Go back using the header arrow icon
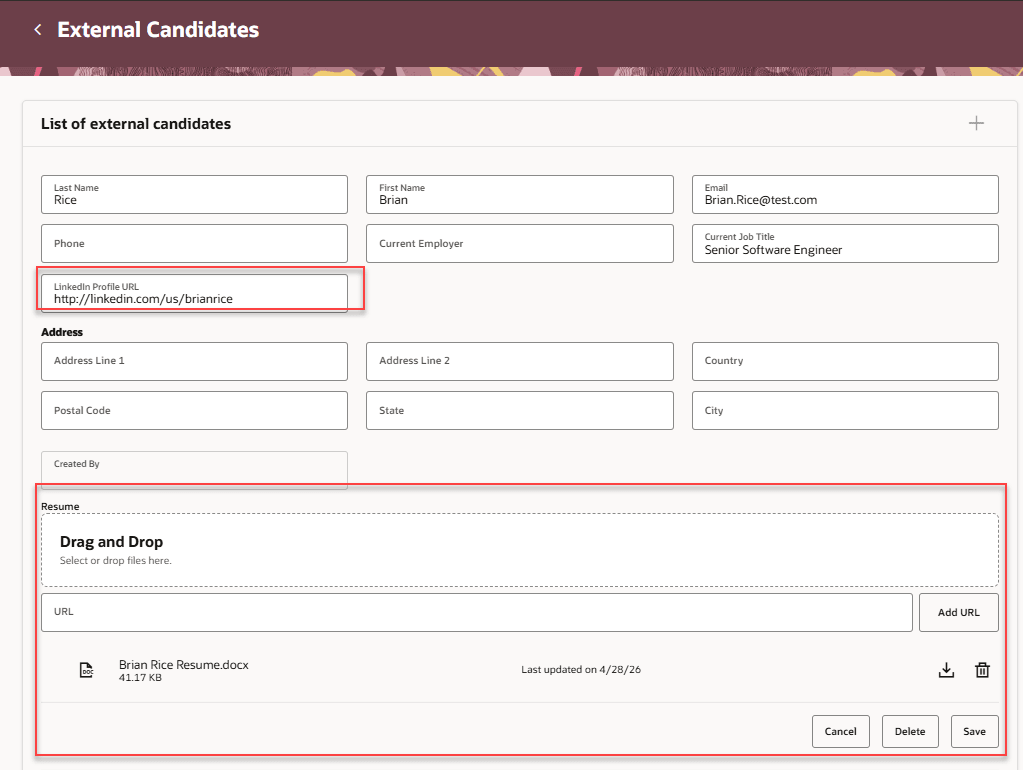The image size is (1023, 770). coord(38,29)
